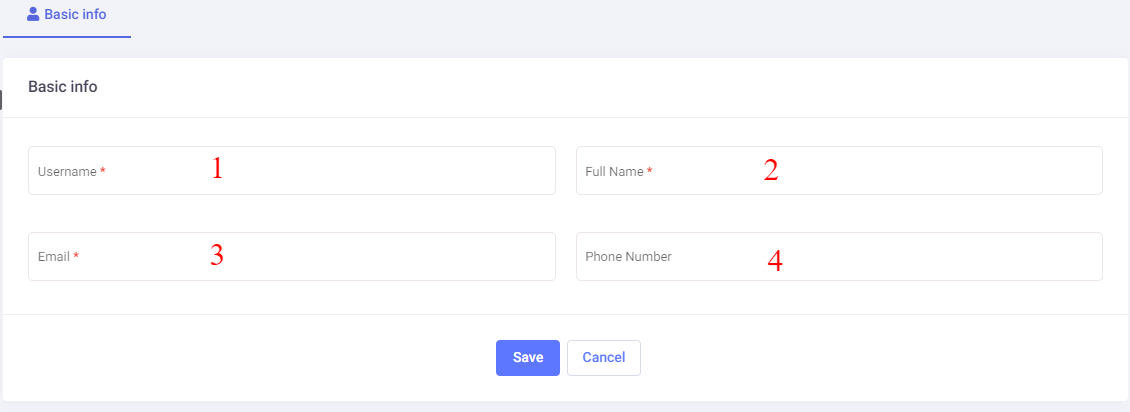Click the red number 3 annotation

click(x=217, y=255)
